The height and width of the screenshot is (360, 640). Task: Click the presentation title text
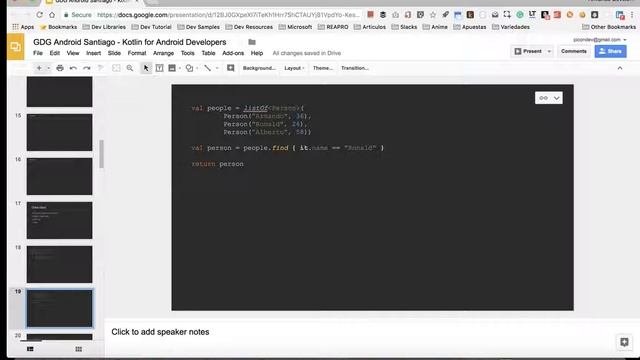[x=129, y=42]
